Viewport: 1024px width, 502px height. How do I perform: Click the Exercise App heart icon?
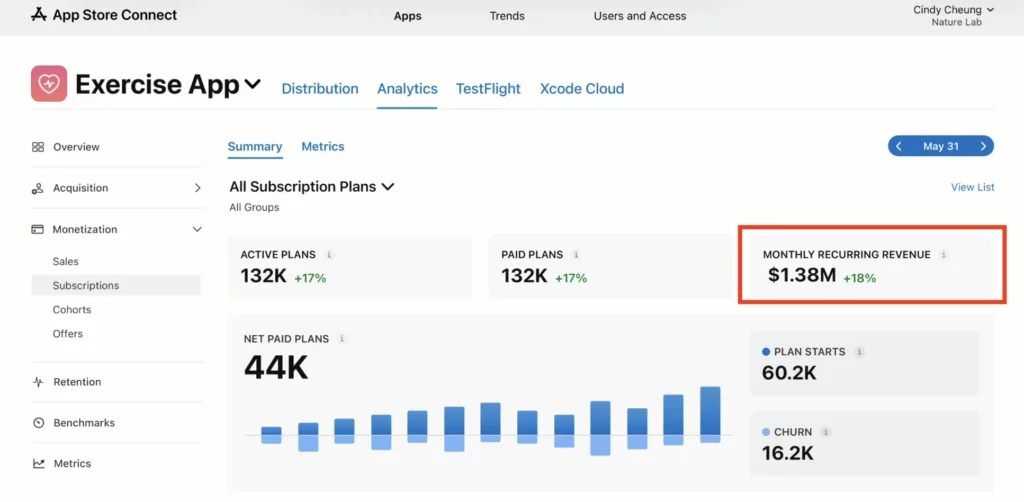point(49,84)
